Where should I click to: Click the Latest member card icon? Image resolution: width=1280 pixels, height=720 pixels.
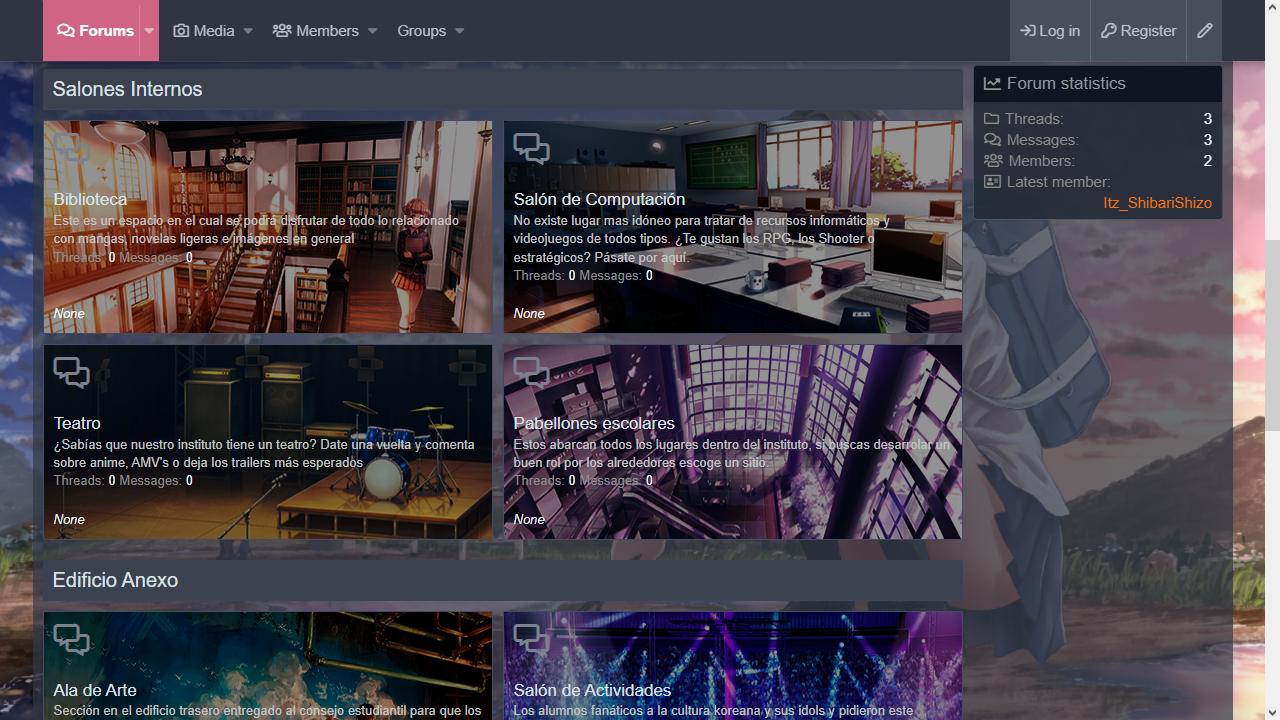point(992,182)
